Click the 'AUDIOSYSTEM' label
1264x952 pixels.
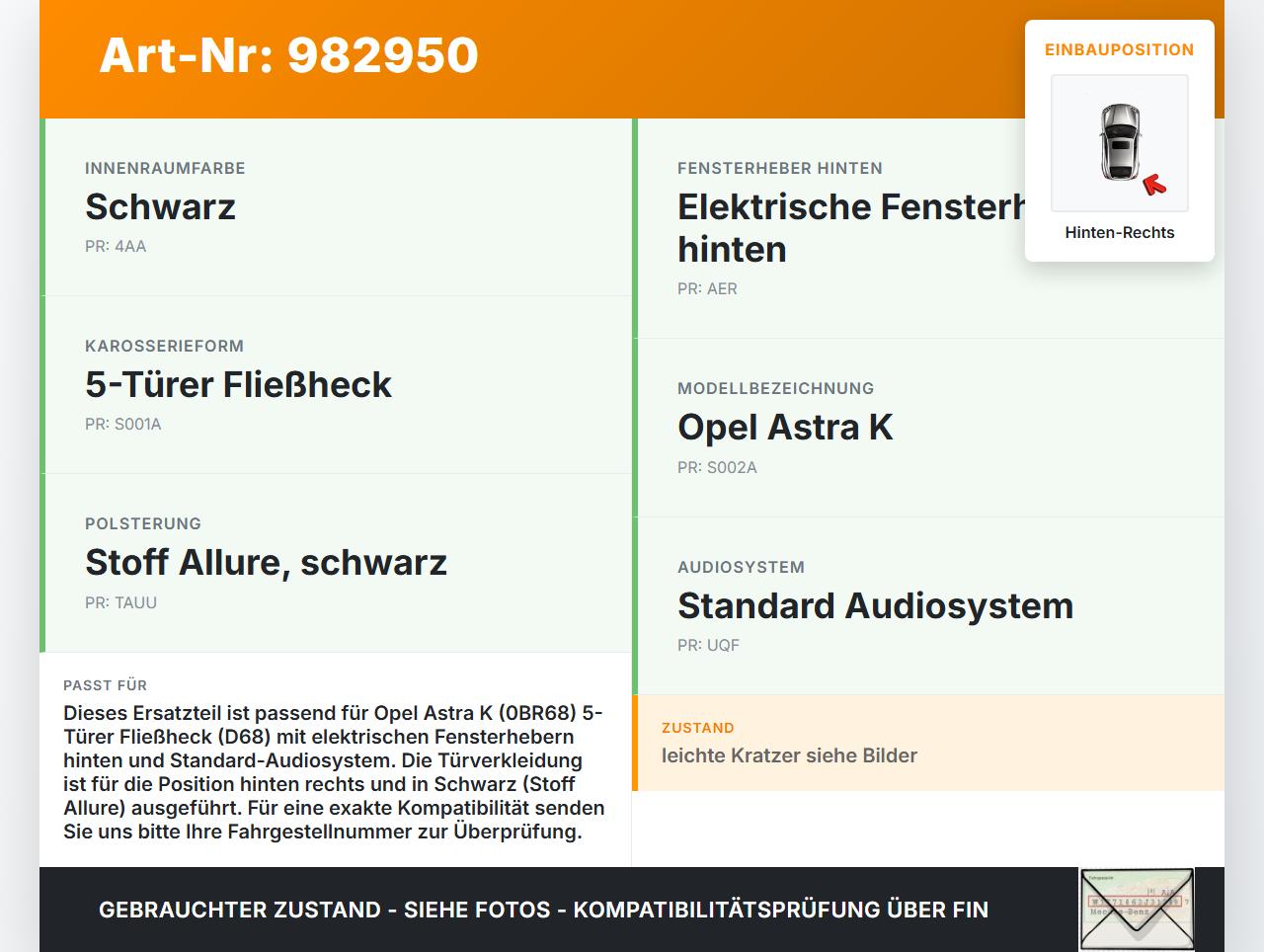coord(741,567)
